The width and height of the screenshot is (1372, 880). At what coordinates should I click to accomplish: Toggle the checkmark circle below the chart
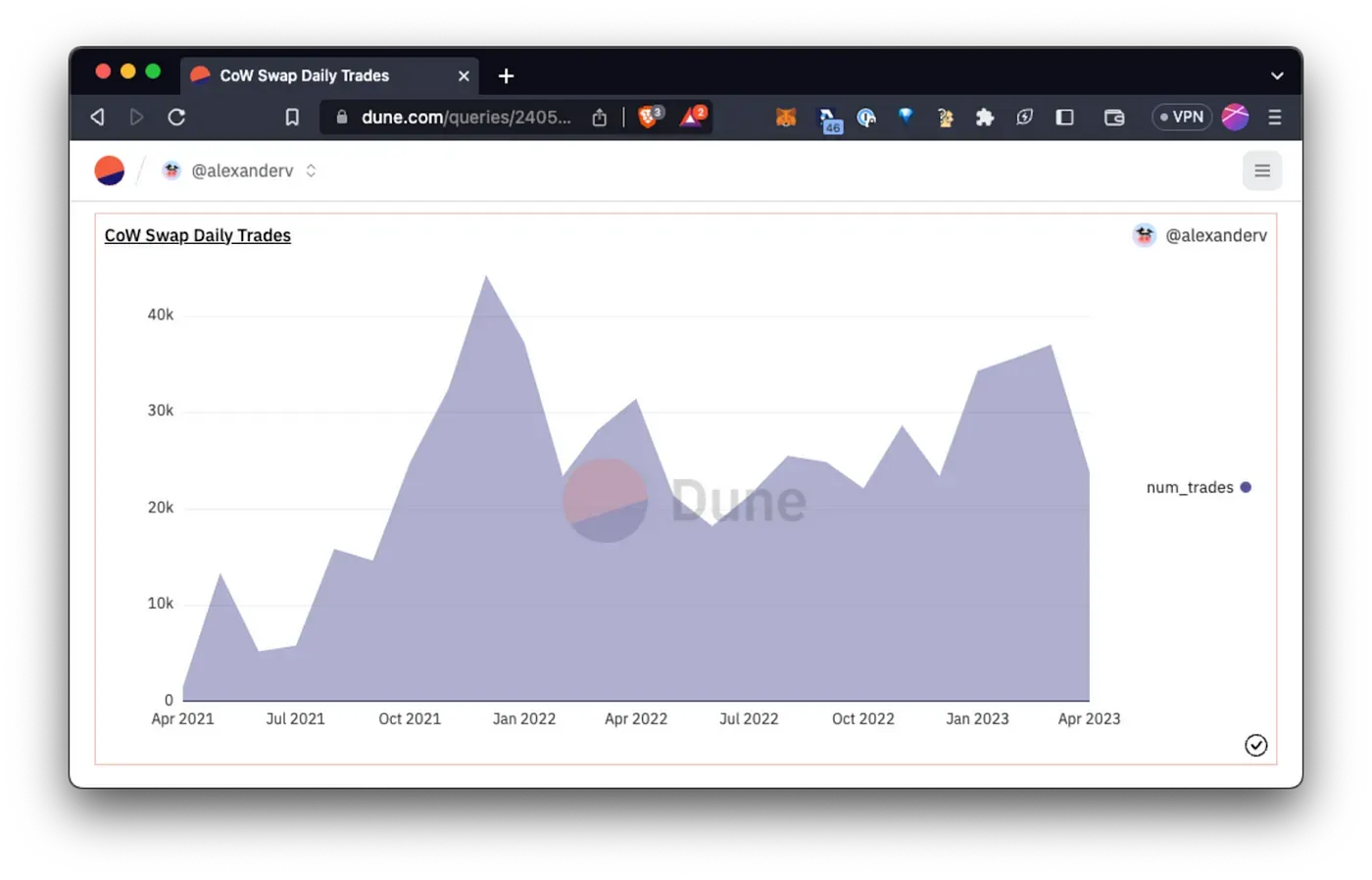1255,745
